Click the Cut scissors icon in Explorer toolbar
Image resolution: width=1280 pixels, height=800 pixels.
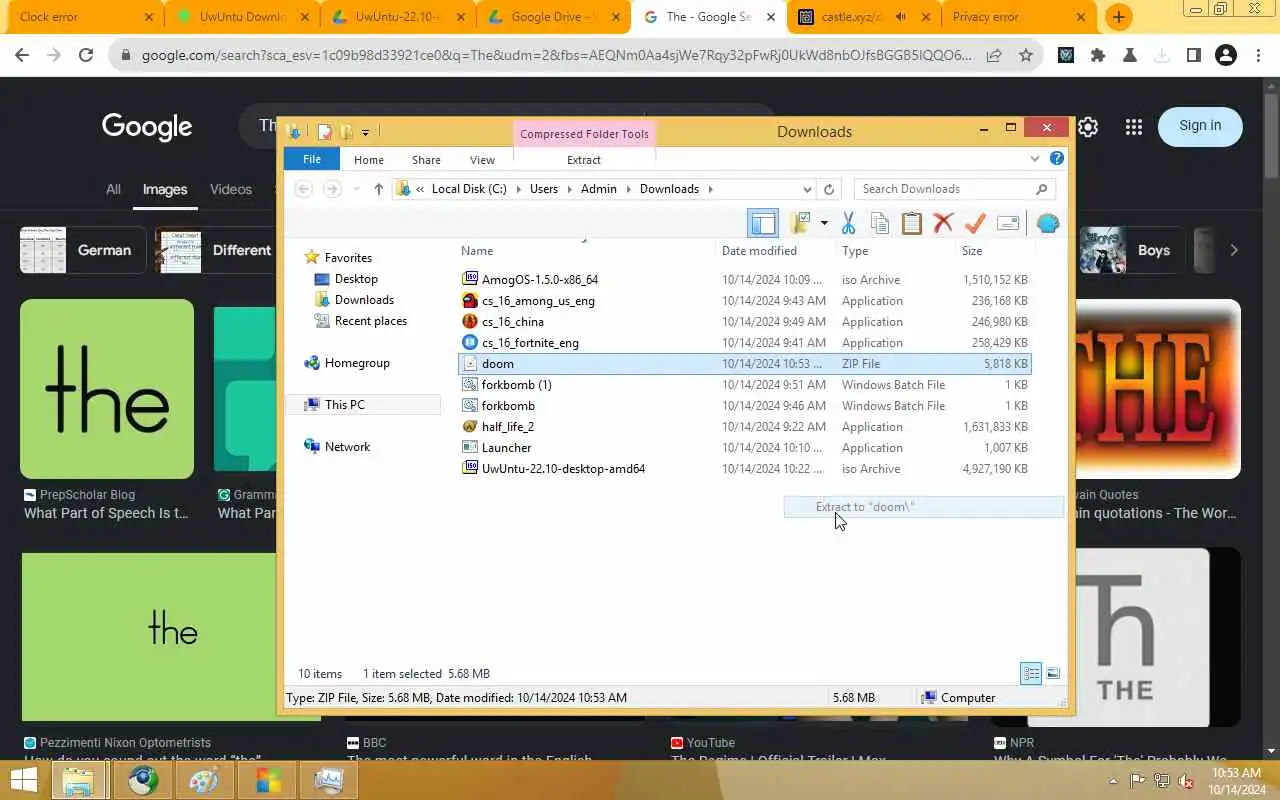(x=848, y=223)
